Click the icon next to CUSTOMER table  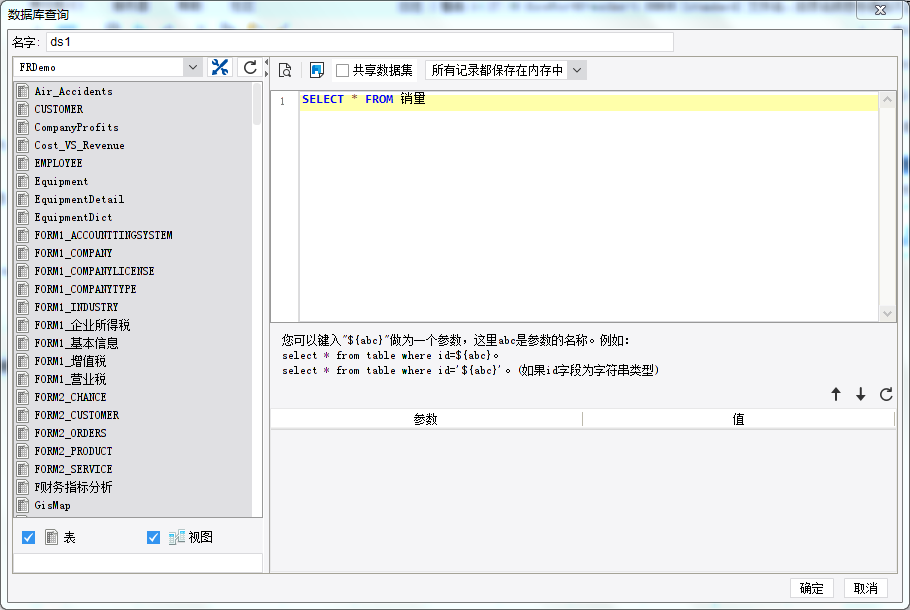click(x=23, y=109)
